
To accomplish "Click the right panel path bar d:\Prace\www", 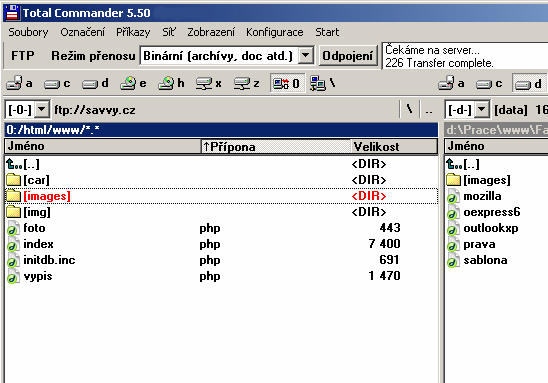I will tap(496, 130).
